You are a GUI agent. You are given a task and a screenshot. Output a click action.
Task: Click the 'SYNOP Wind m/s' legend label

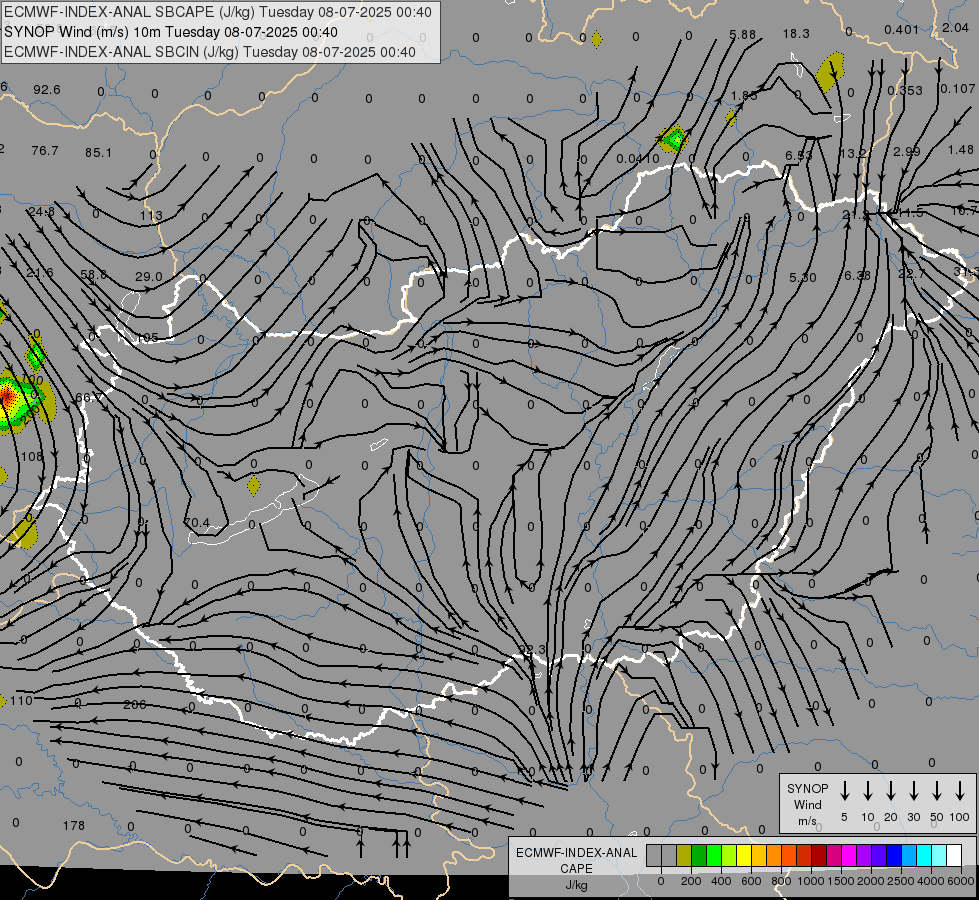(x=807, y=804)
